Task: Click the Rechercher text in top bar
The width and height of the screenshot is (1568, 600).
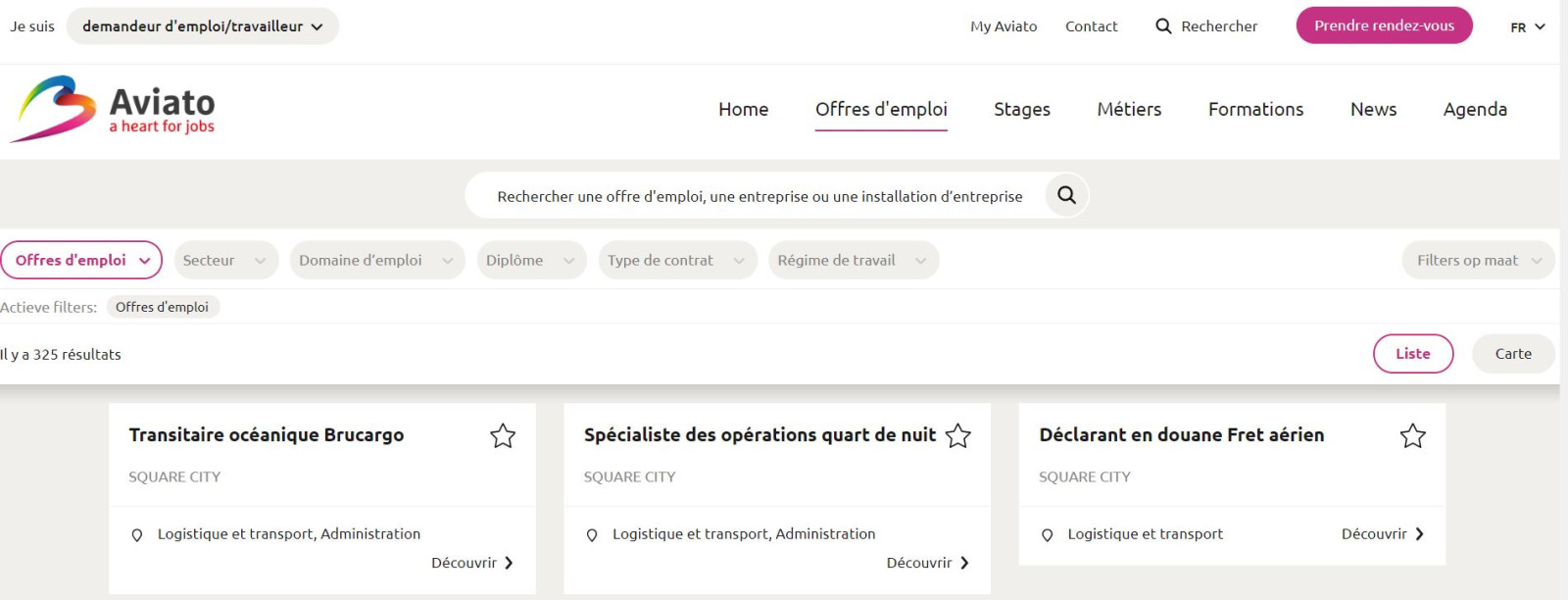Action: (x=1219, y=26)
